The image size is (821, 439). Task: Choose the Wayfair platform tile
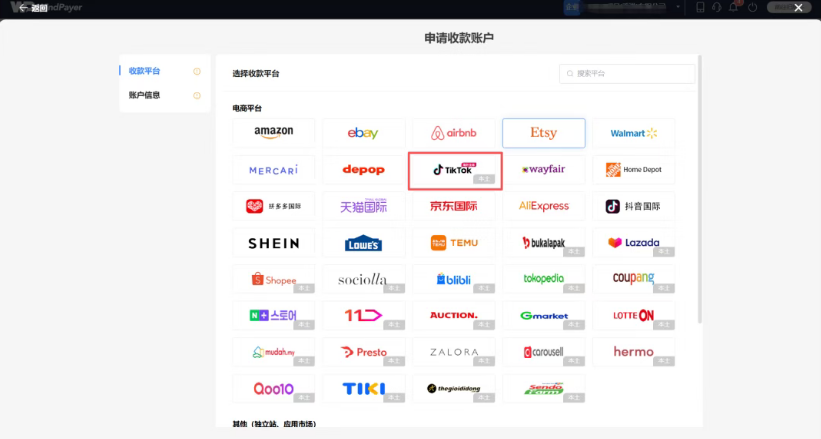coord(543,169)
